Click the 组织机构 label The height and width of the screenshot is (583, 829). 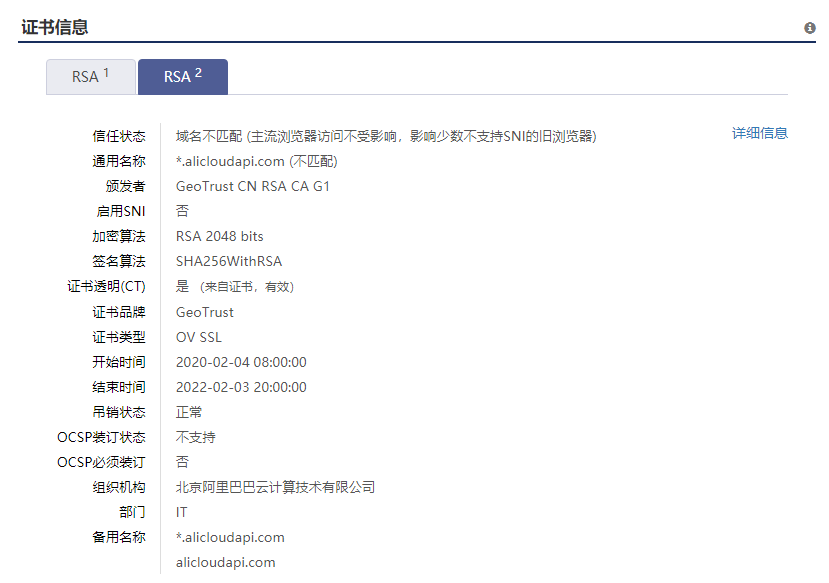pos(119,487)
